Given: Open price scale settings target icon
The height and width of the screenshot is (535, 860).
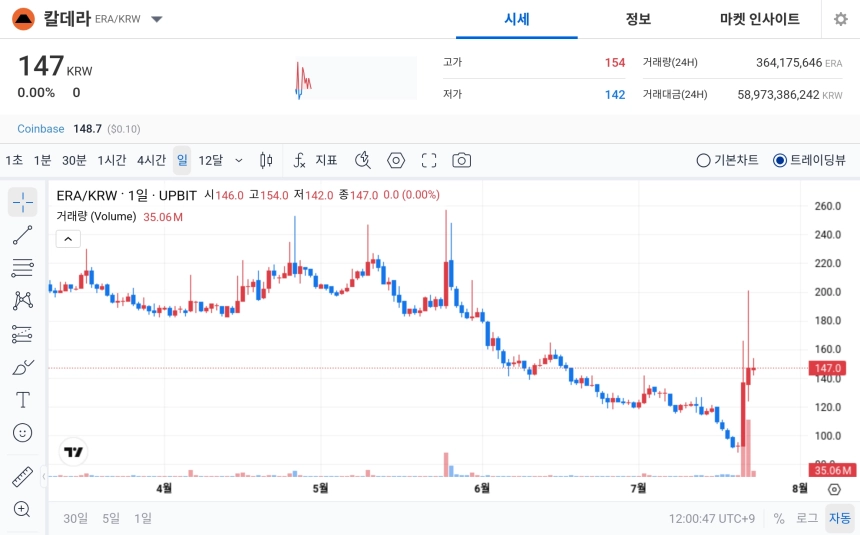Looking at the screenshot, I should click(834, 489).
